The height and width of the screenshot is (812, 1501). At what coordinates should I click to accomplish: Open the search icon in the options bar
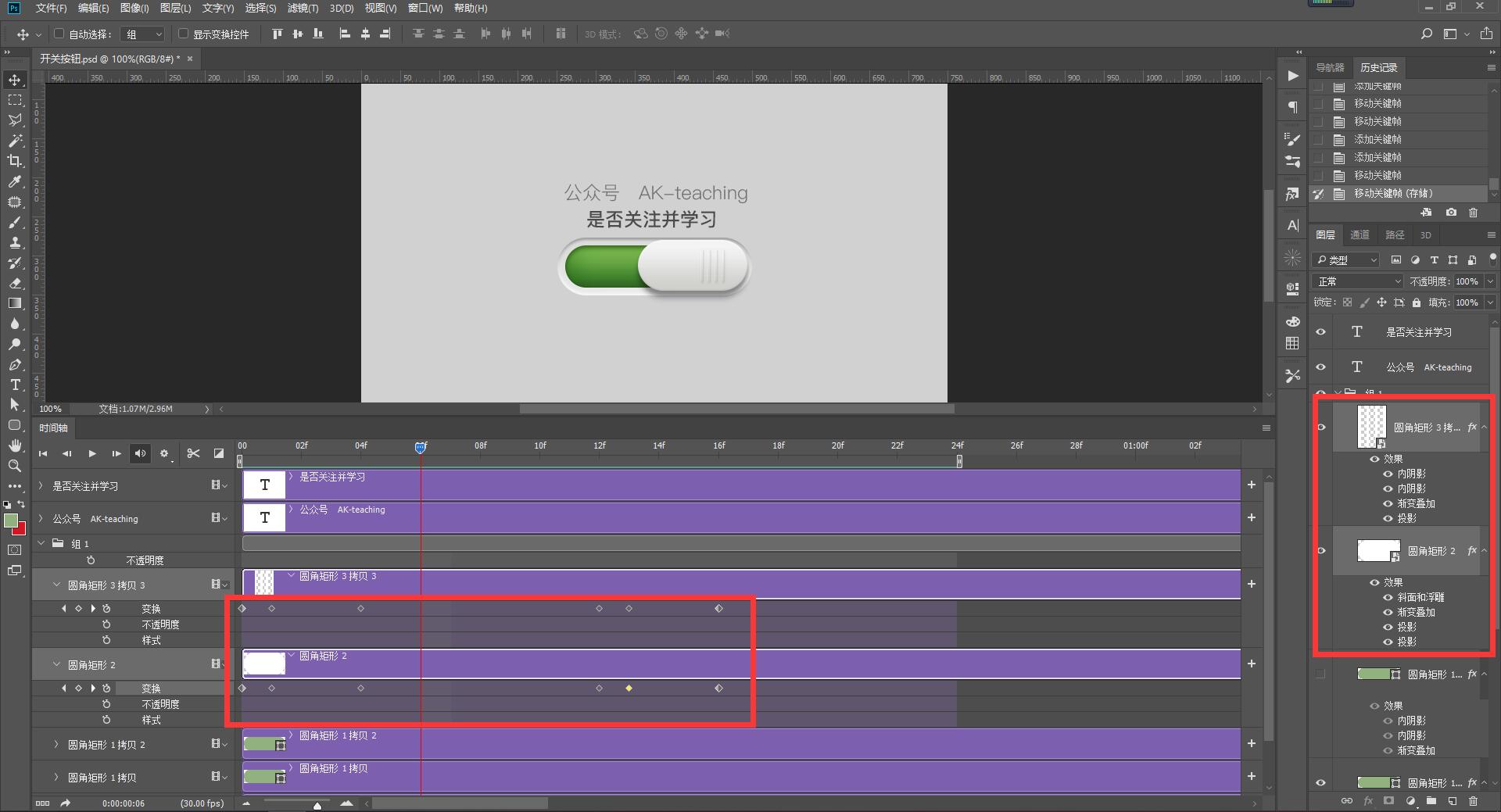(x=1427, y=34)
